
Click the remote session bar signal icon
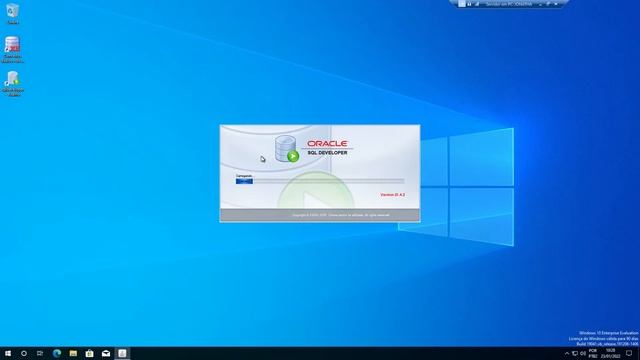(477, 4)
